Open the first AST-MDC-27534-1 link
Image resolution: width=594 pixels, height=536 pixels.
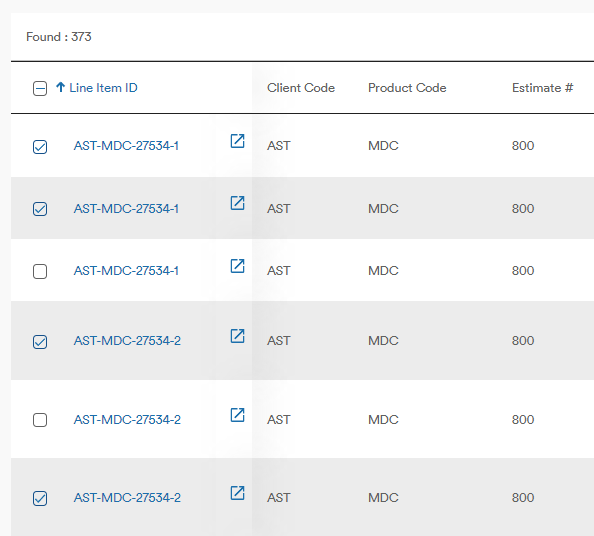tap(126, 145)
